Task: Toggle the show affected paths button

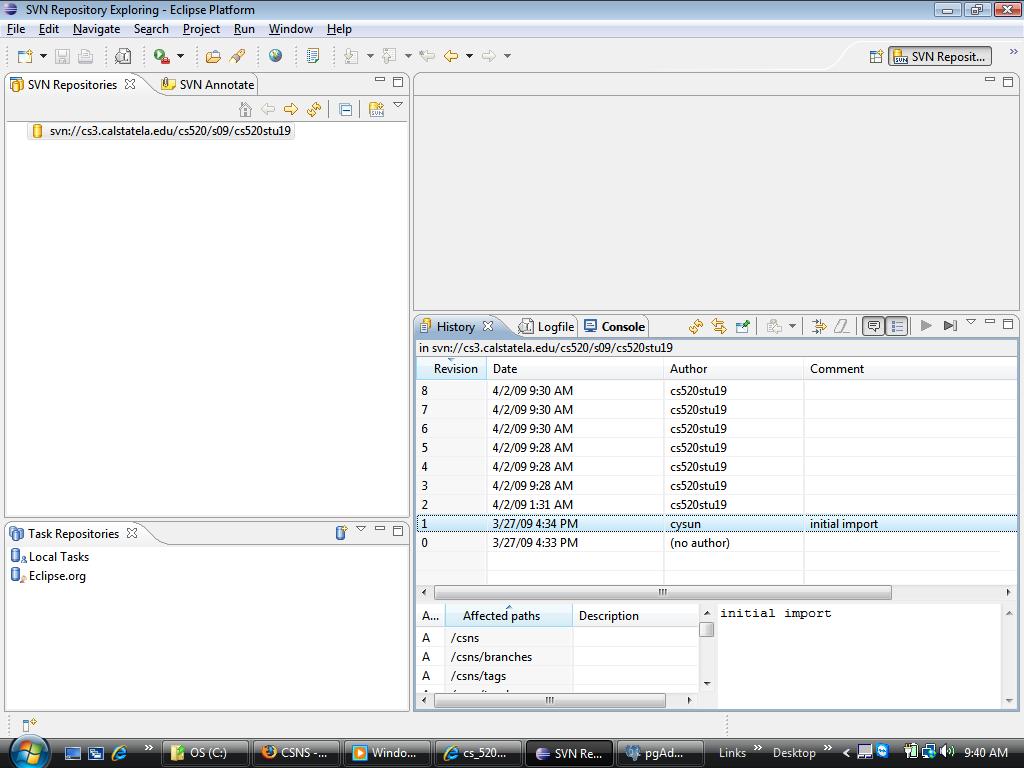Action: coord(897,326)
